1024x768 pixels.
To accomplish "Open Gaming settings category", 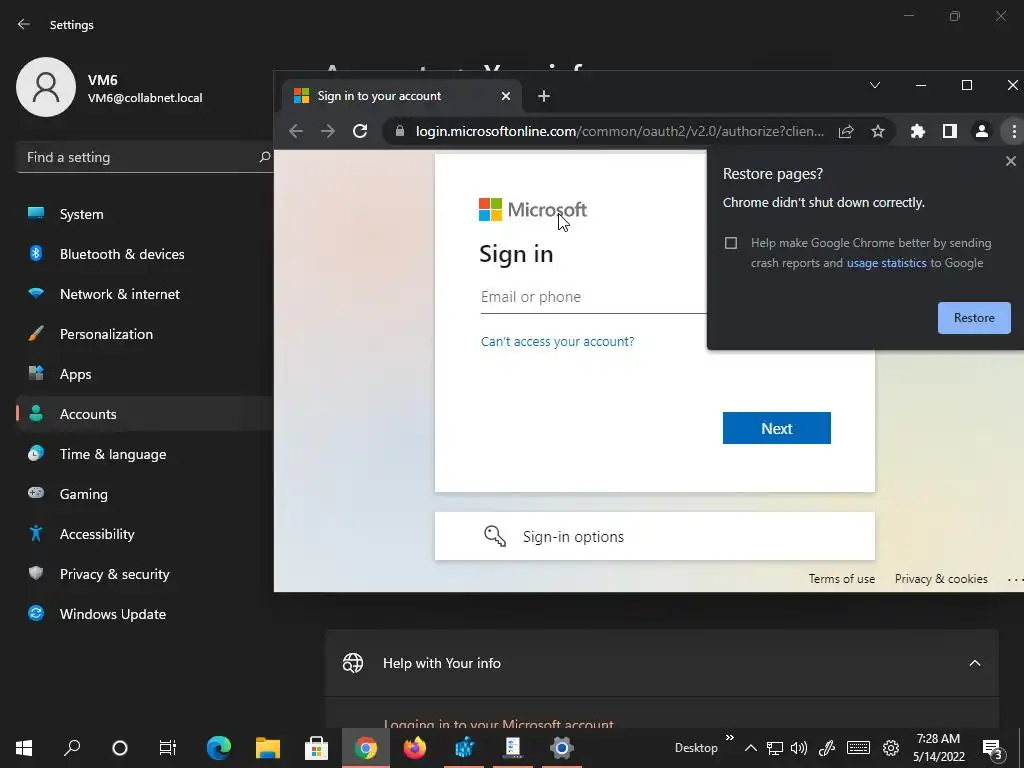I will click(x=144, y=494).
